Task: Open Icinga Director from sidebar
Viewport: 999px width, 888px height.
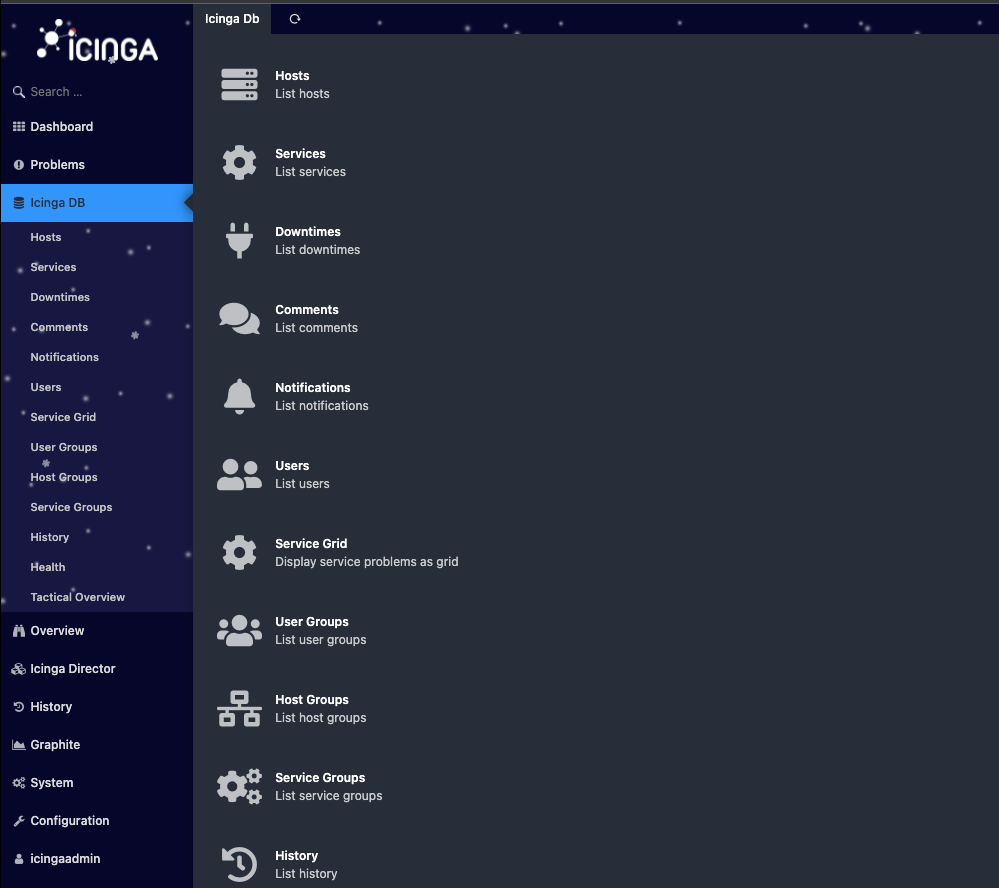Action: [73, 668]
